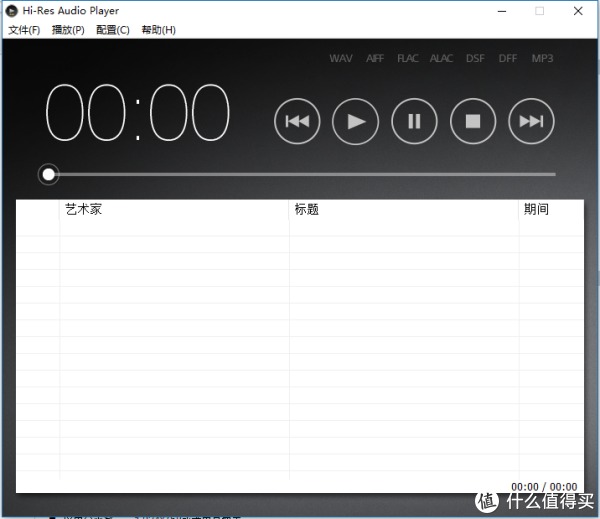Skip to the previous track
The image size is (600, 519).
(x=297, y=121)
